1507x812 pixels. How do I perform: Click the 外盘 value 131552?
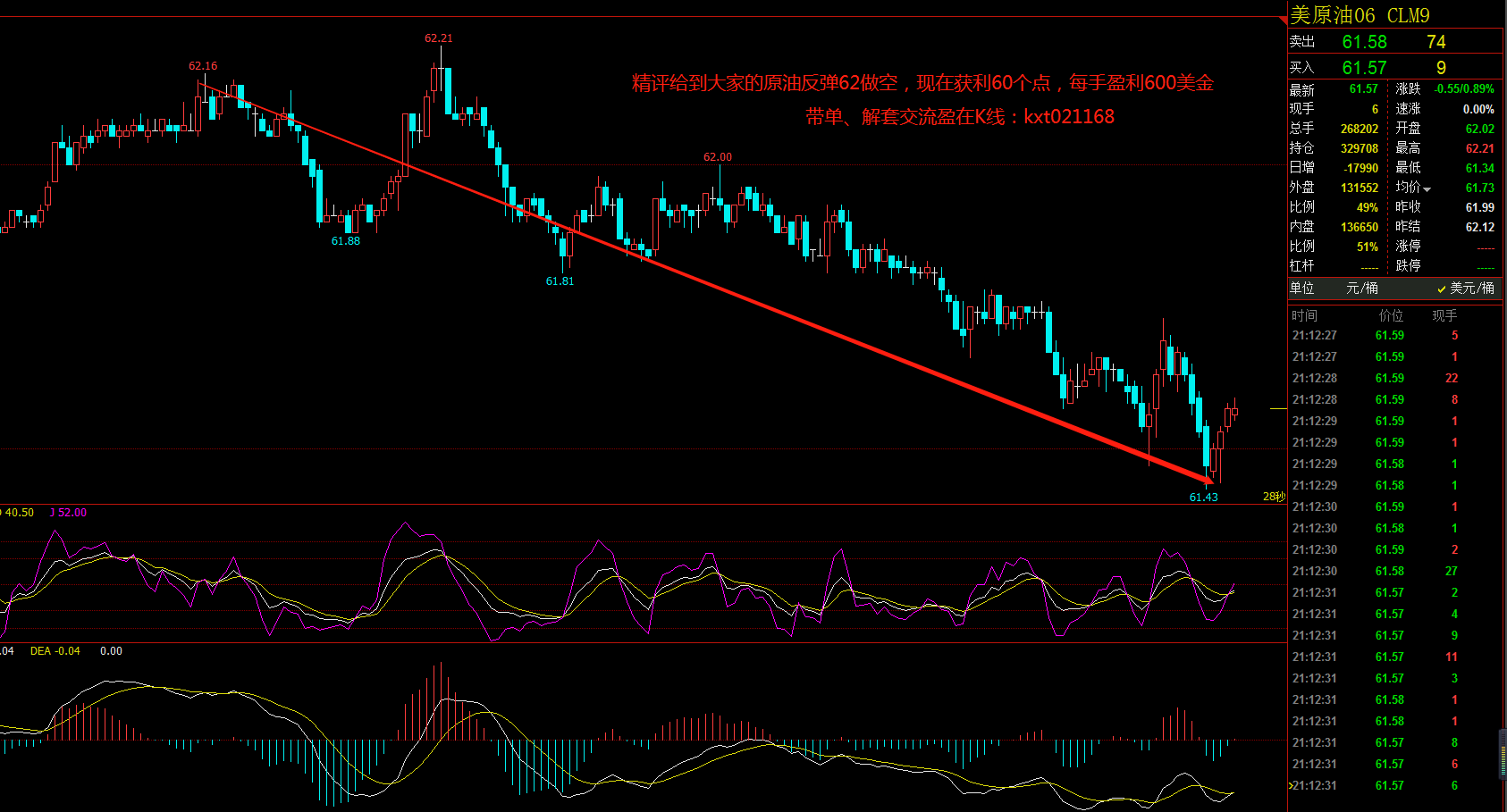pyautogui.click(x=1360, y=188)
